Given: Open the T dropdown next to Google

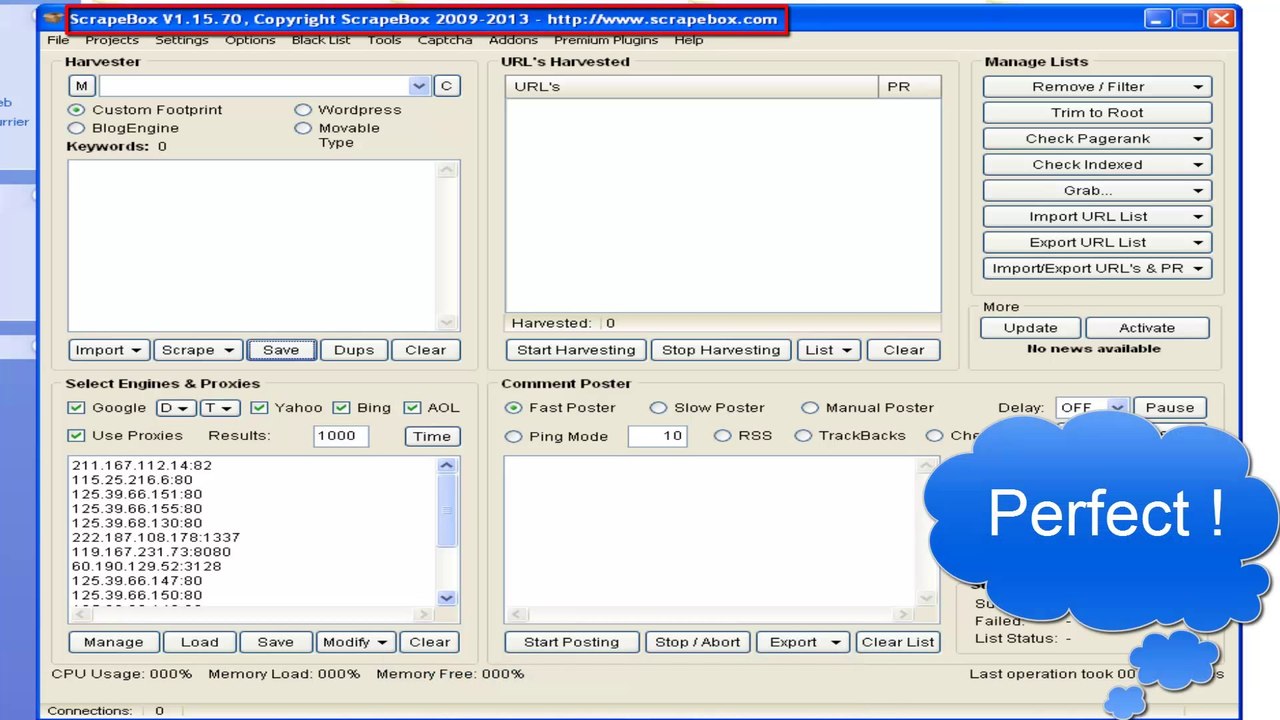Looking at the screenshot, I should point(220,408).
